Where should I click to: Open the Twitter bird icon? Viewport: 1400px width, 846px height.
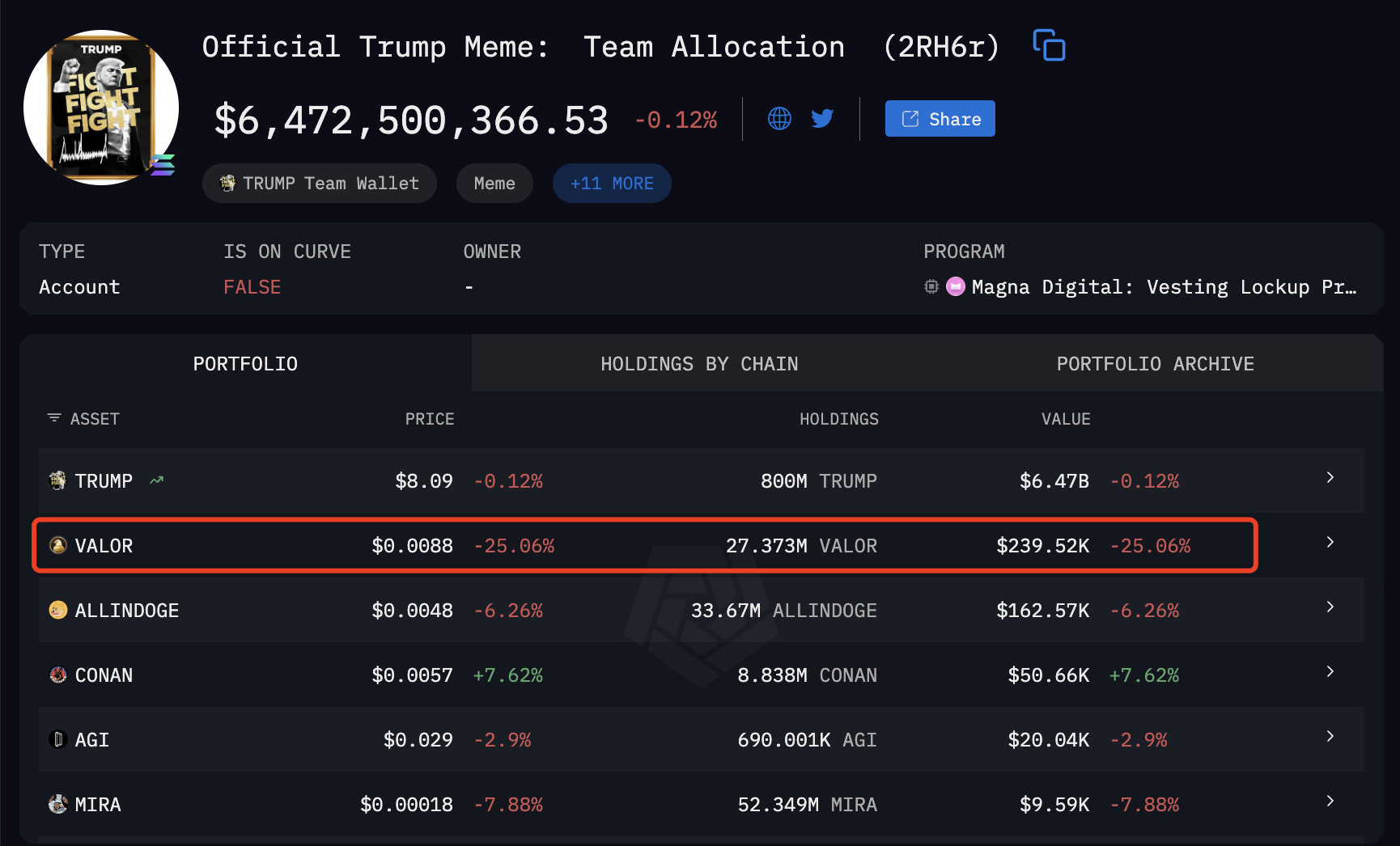tap(822, 119)
